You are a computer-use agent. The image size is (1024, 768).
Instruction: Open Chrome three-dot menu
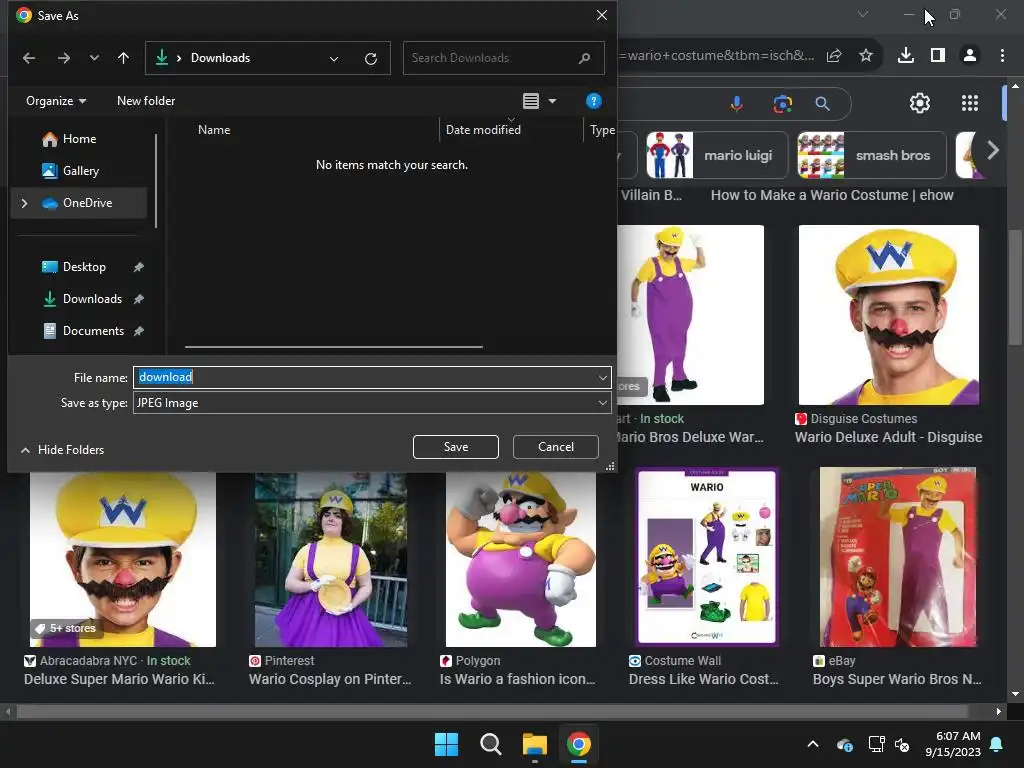click(1002, 56)
